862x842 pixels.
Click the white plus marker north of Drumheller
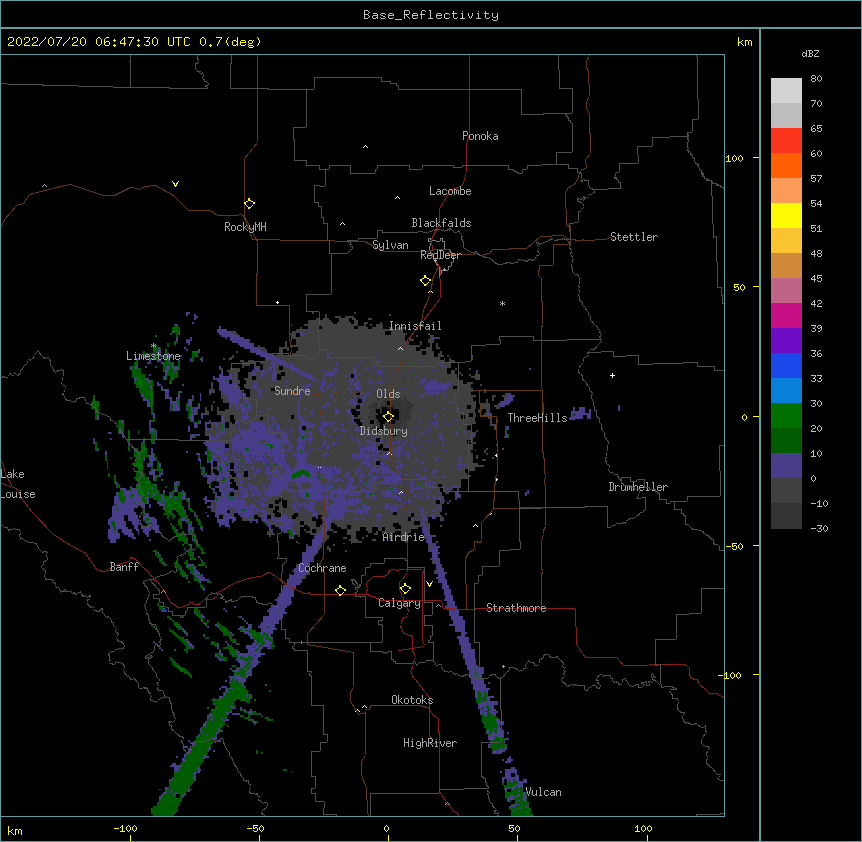coord(612,375)
